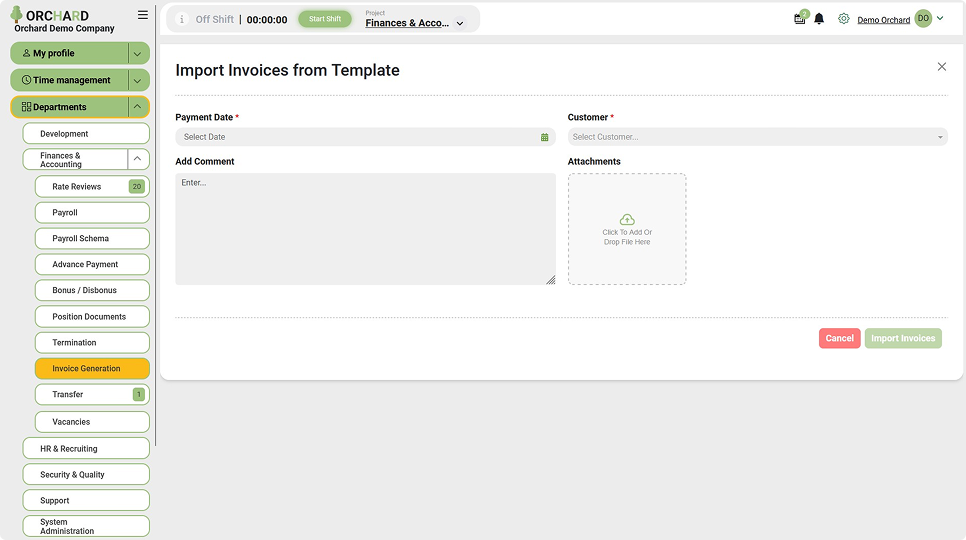Image resolution: width=966 pixels, height=540 pixels.
Task: Select Support department
Action: pos(86,501)
